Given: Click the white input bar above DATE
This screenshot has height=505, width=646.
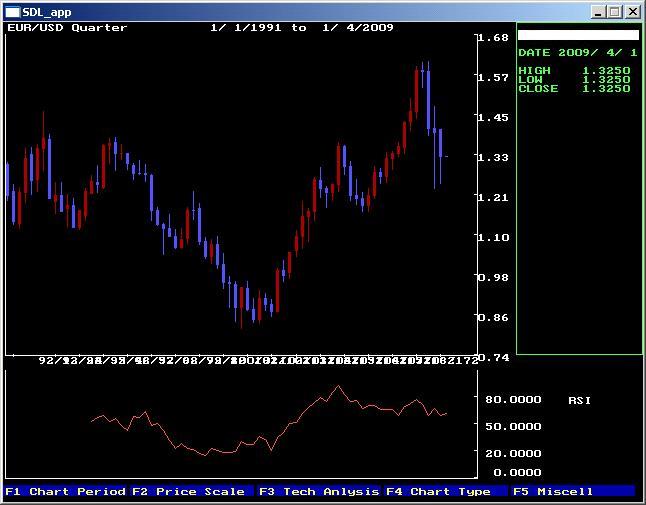Looking at the screenshot, I should click(x=578, y=35).
